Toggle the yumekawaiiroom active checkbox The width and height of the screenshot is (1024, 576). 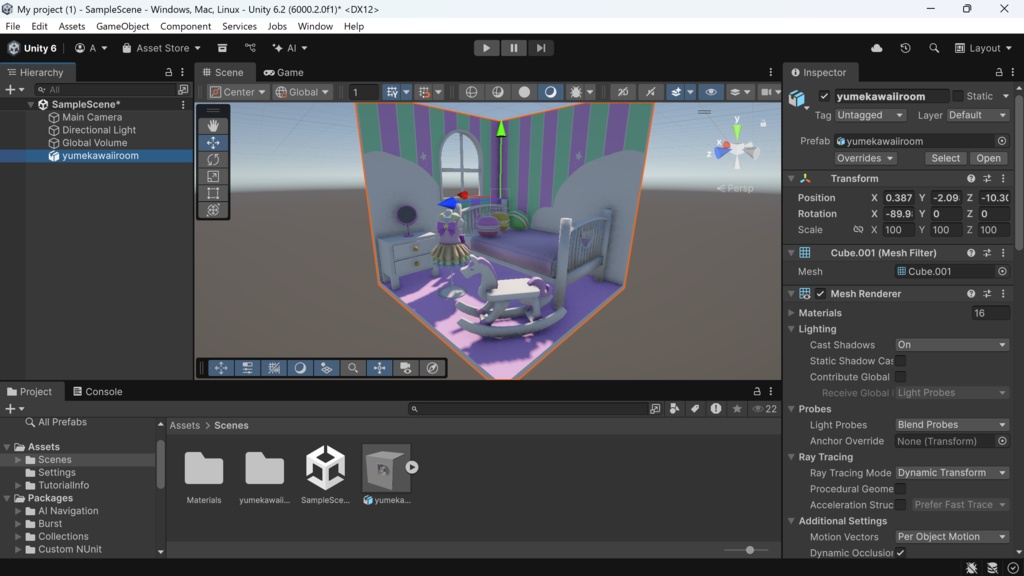pos(824,96)
